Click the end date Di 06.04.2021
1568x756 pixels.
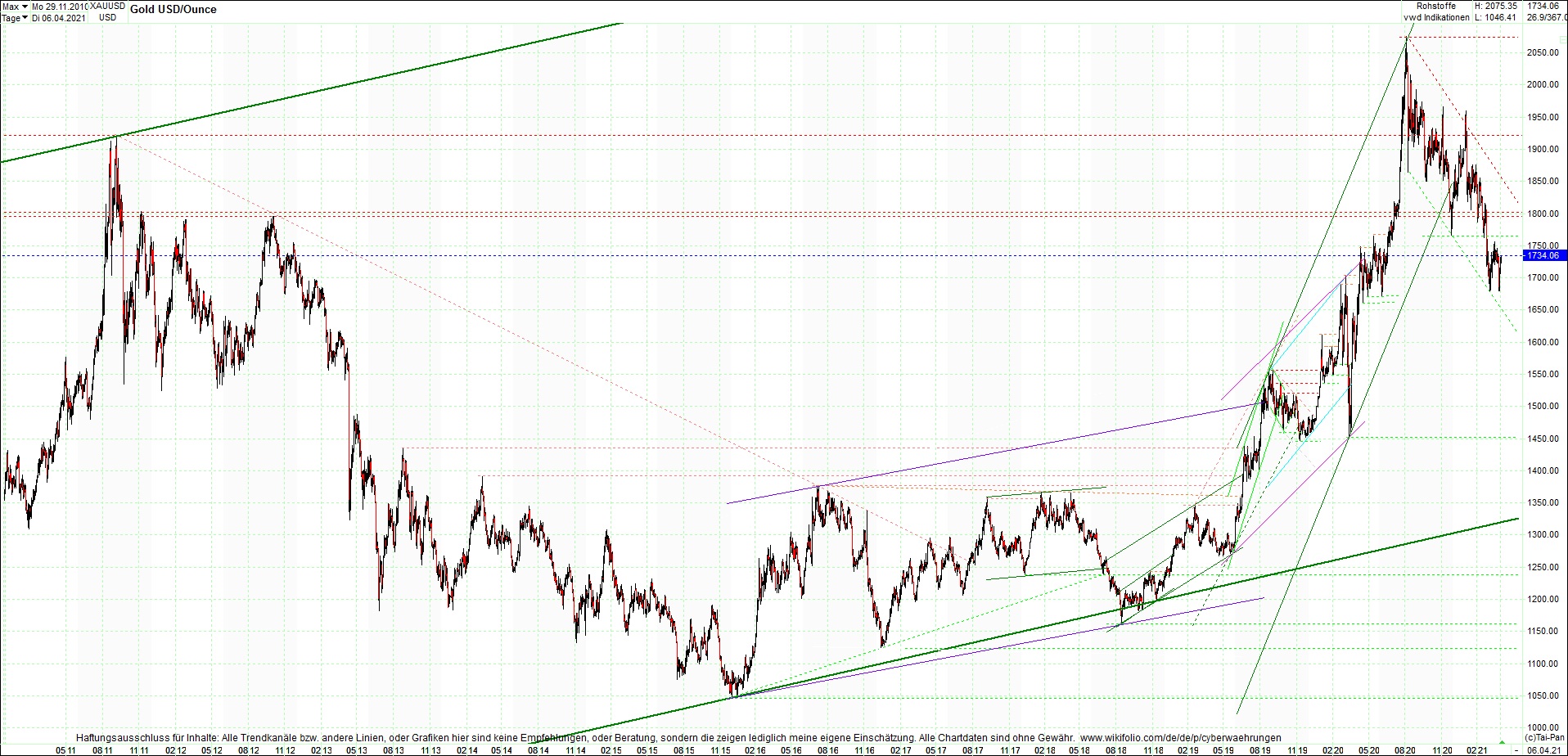(x=59, y=18)
